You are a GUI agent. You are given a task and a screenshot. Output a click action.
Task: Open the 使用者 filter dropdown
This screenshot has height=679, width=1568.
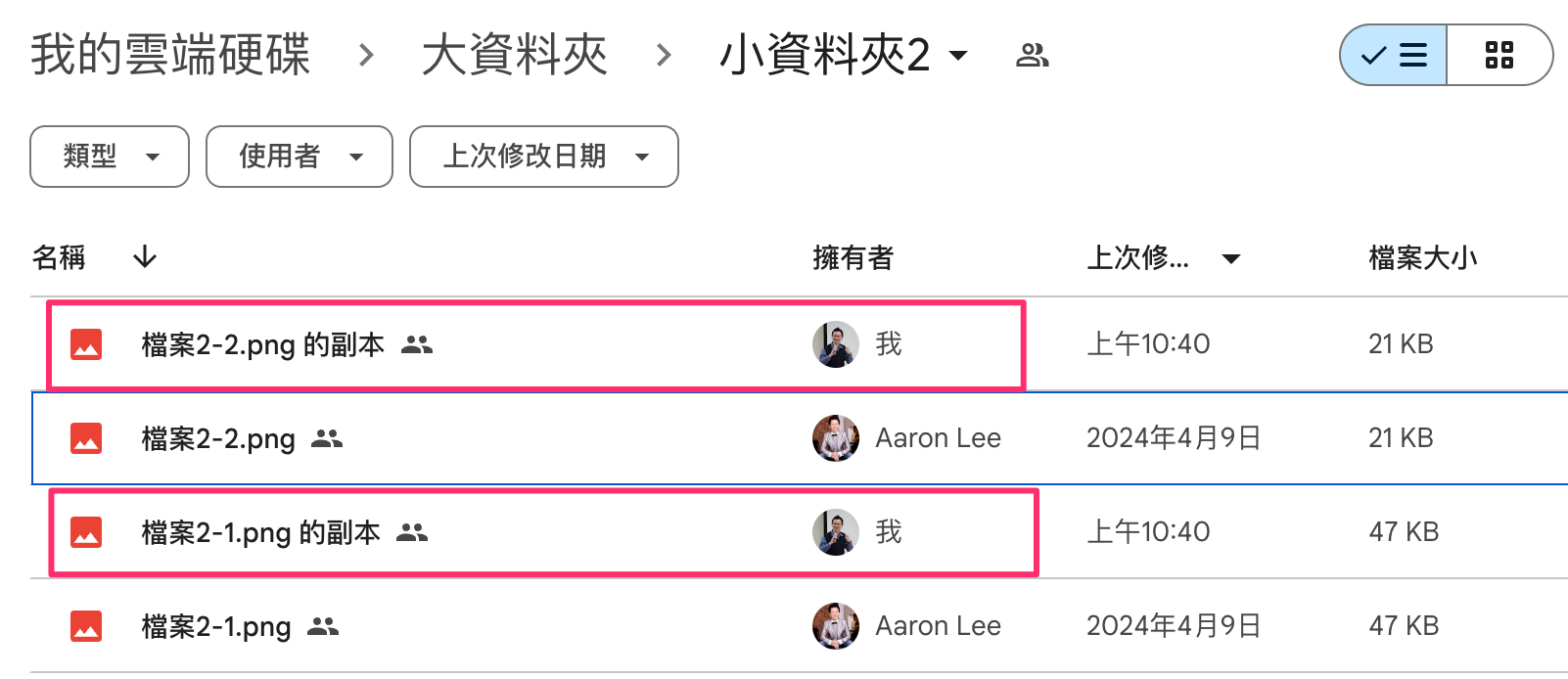pyautogui.click(x=300, y=157)
